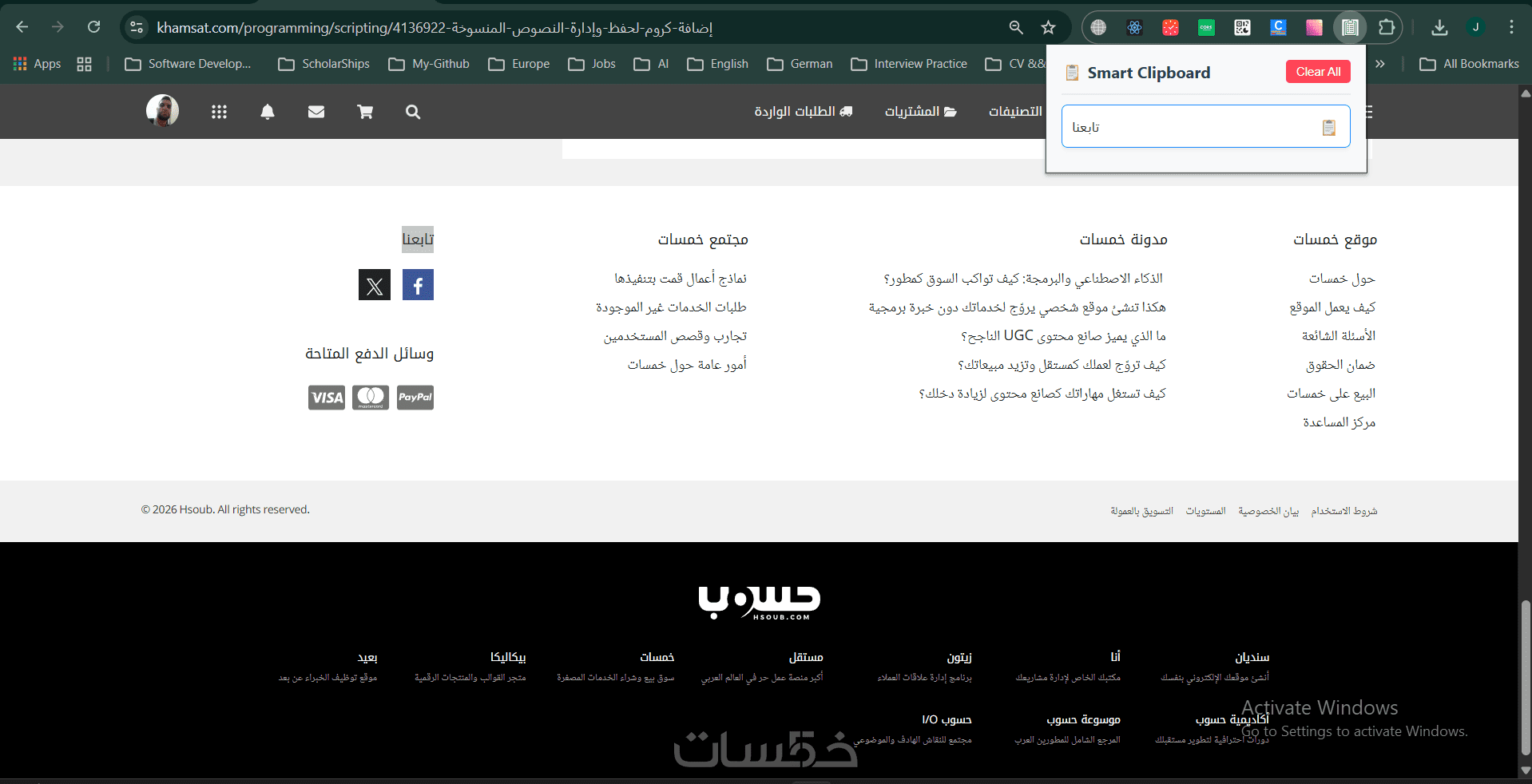
Task: Click the Clear All button
Action: 1318,72
